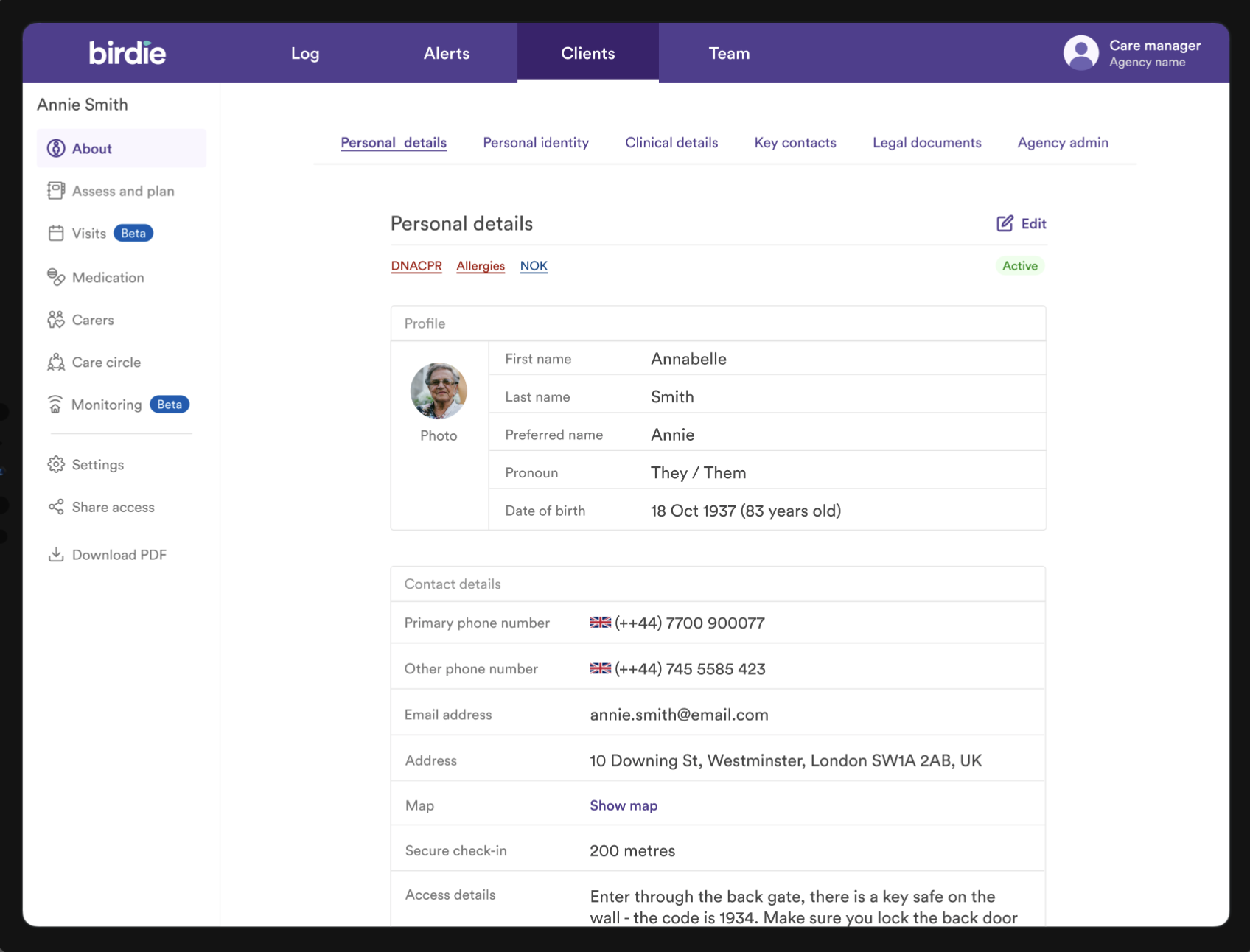1250x952 pixels.
Task: Open the Log tab
Action: point(305,53)
